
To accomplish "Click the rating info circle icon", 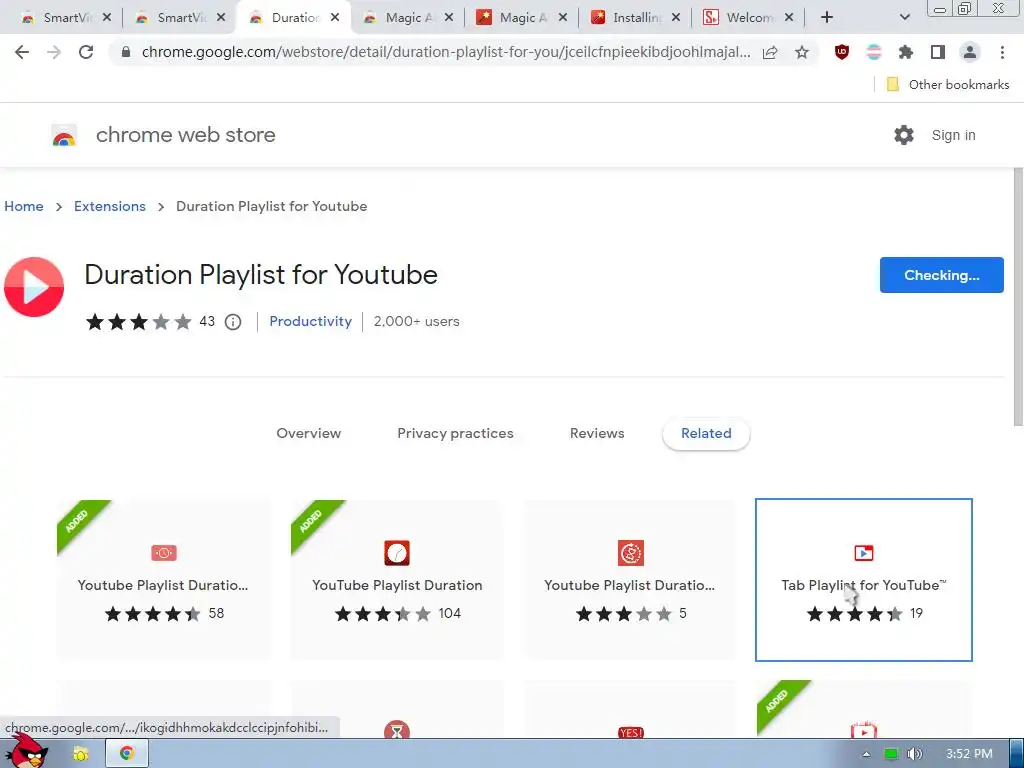I will (233, 322).
